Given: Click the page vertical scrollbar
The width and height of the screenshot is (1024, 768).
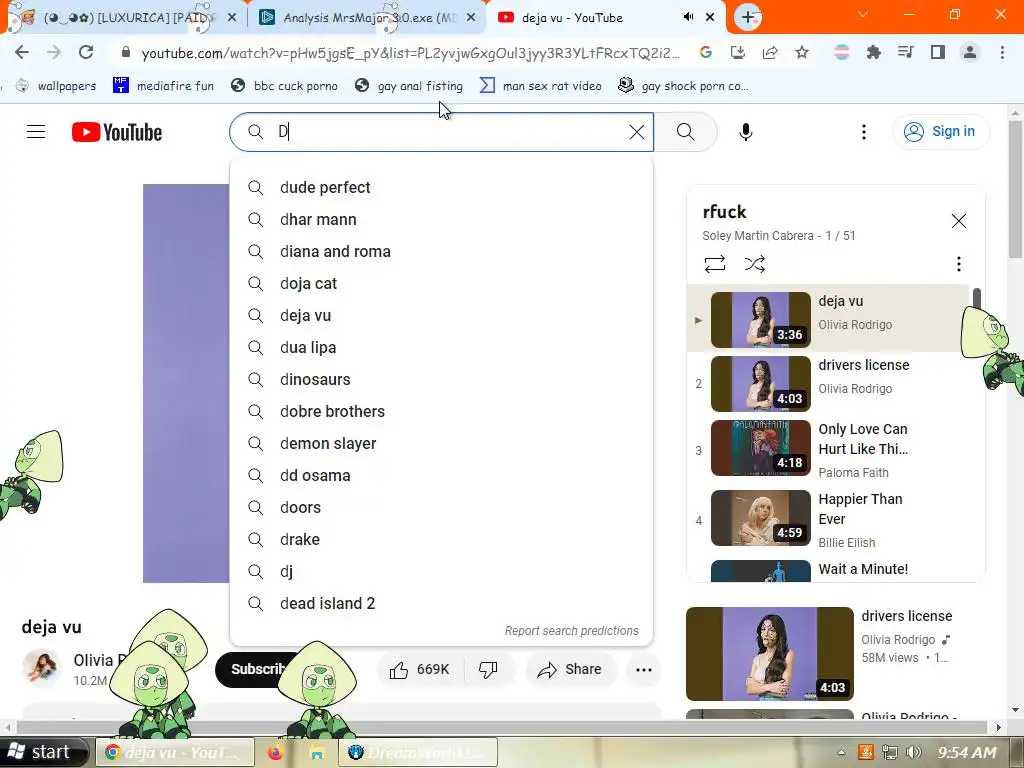Looking at the screenshot, I should (x=1014, y=188).
